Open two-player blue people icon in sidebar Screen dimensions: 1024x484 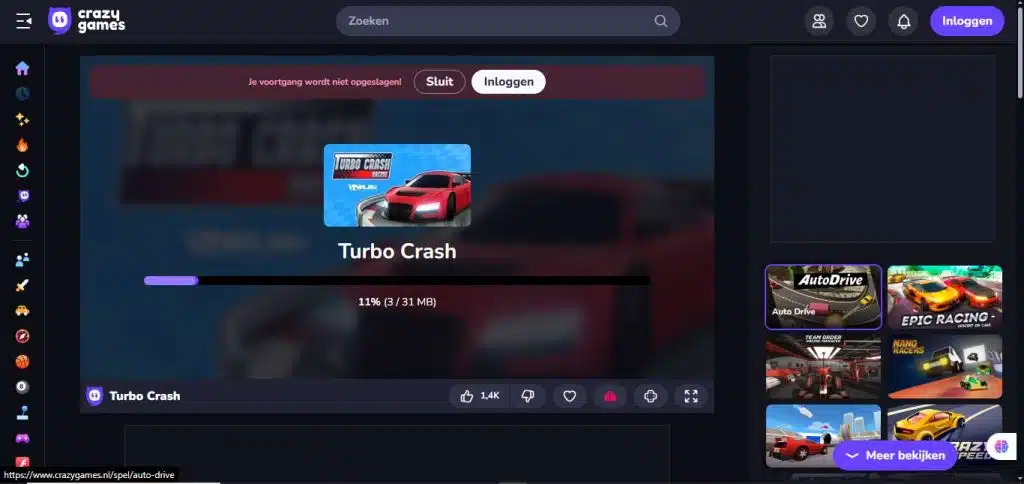[x=22, y=260]
